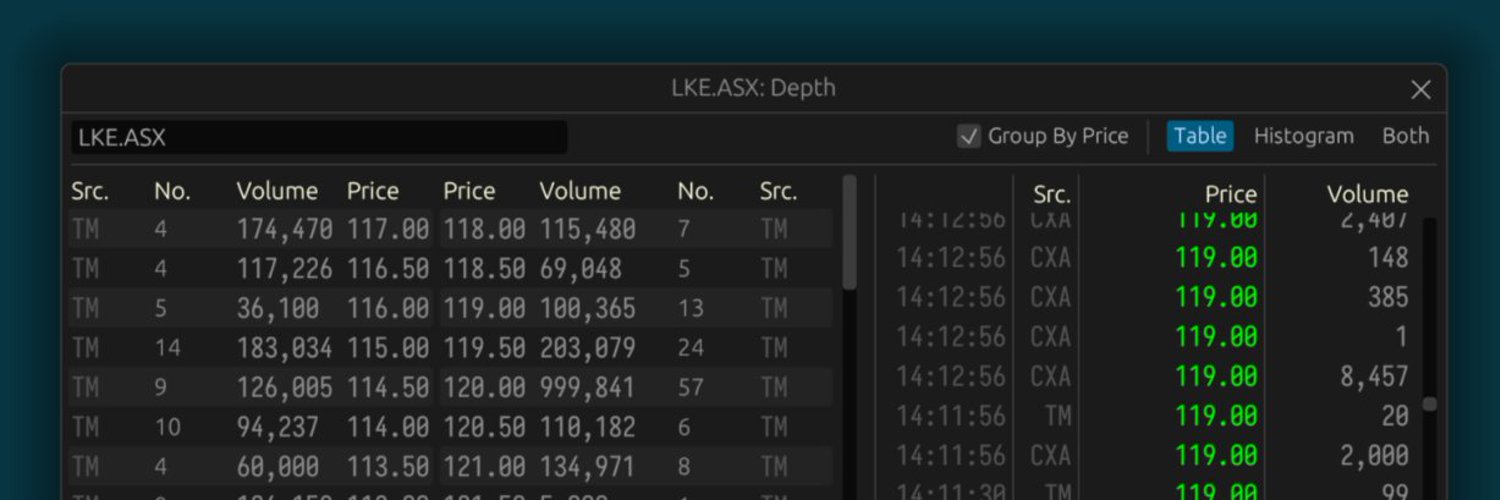The image size is (1500, 500).
Task: Select ask order count 13
Action: click(690, 308)
